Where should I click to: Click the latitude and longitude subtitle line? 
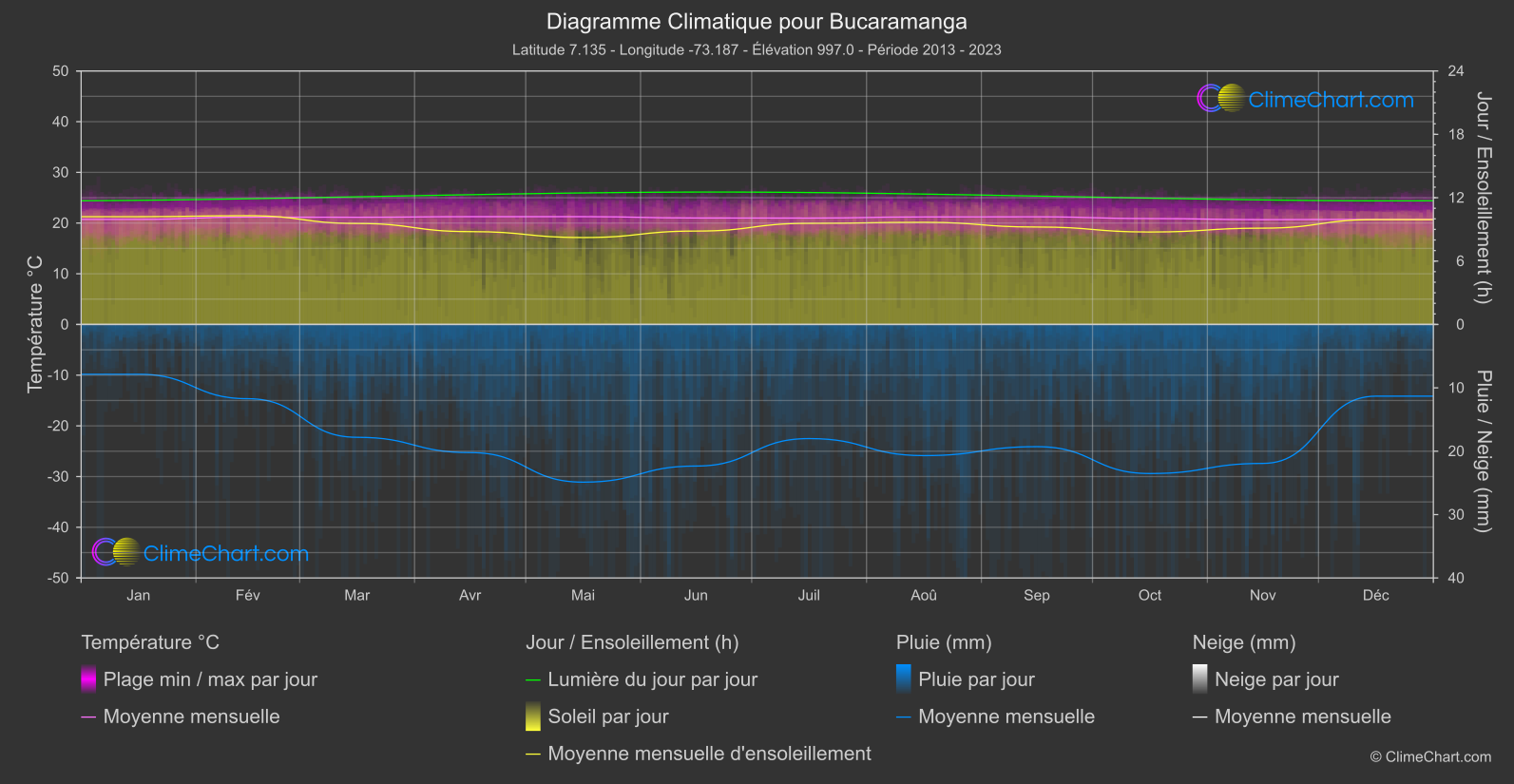[x=757, y=49]
